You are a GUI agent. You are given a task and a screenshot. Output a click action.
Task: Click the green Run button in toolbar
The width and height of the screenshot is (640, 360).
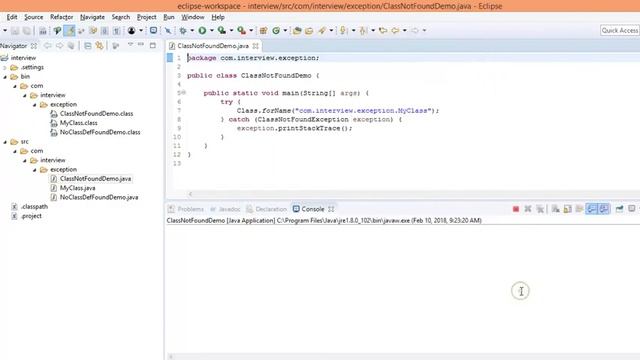202,31
